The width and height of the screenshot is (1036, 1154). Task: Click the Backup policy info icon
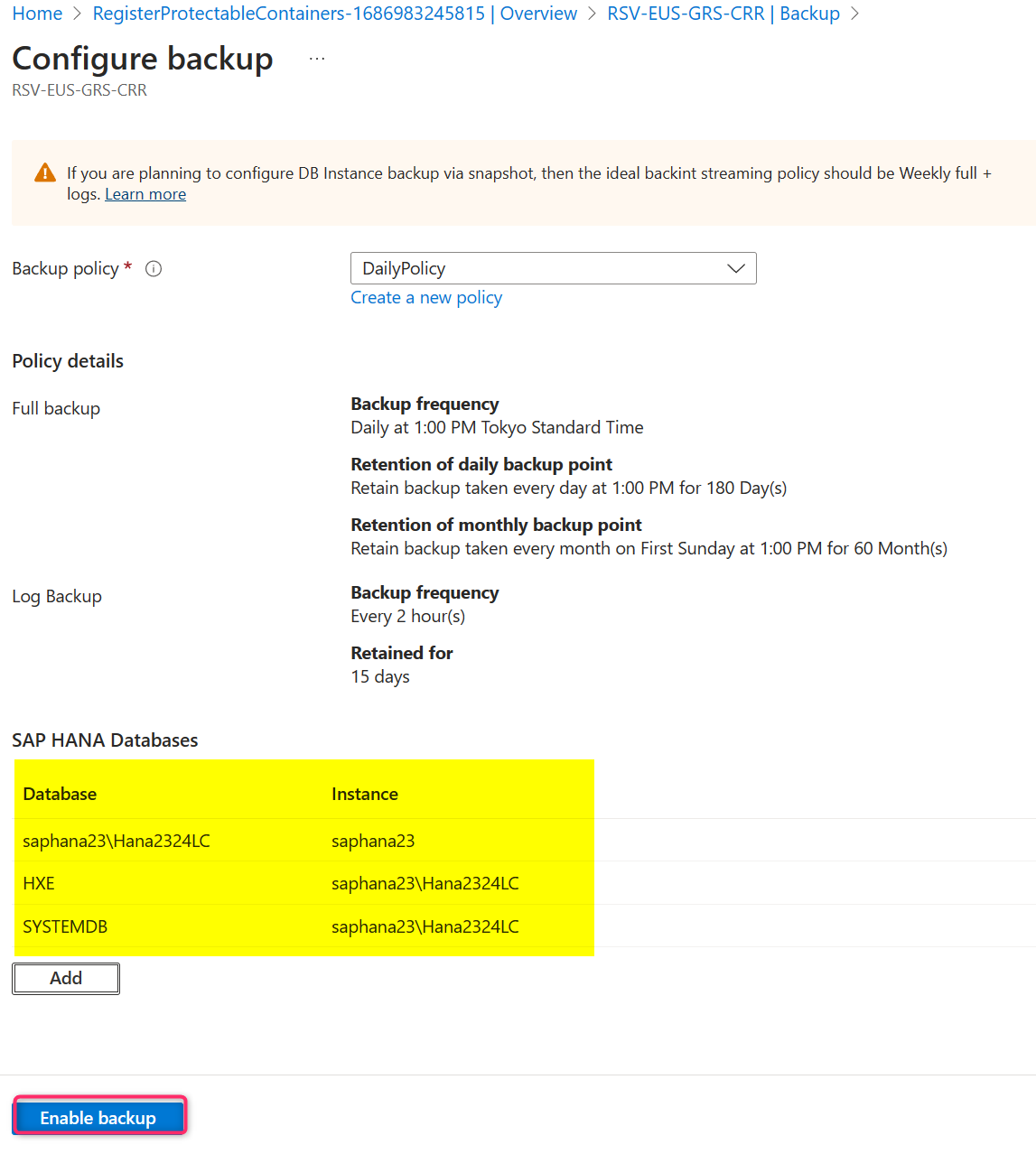click(154, 269)
